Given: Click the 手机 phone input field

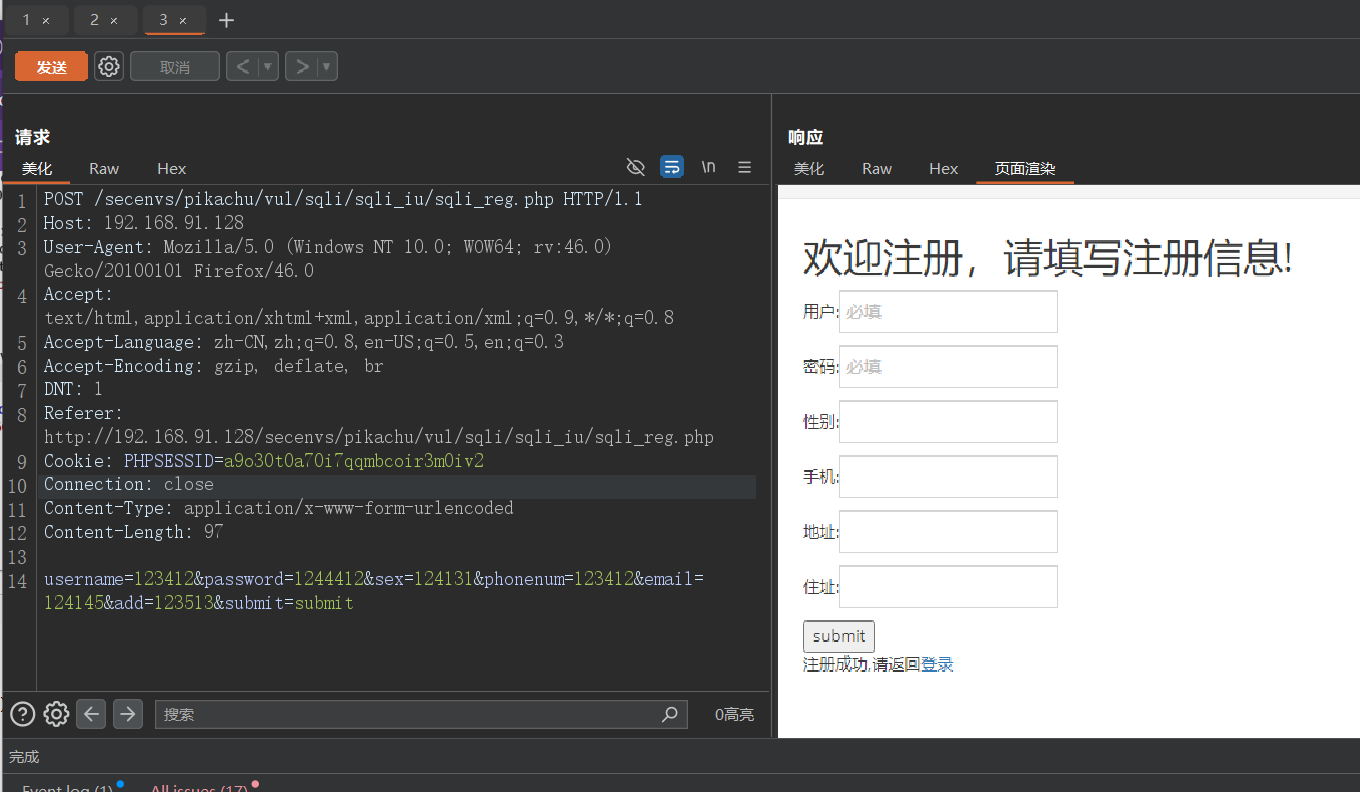Looking at the screenshot, I should tap(948, 477).
